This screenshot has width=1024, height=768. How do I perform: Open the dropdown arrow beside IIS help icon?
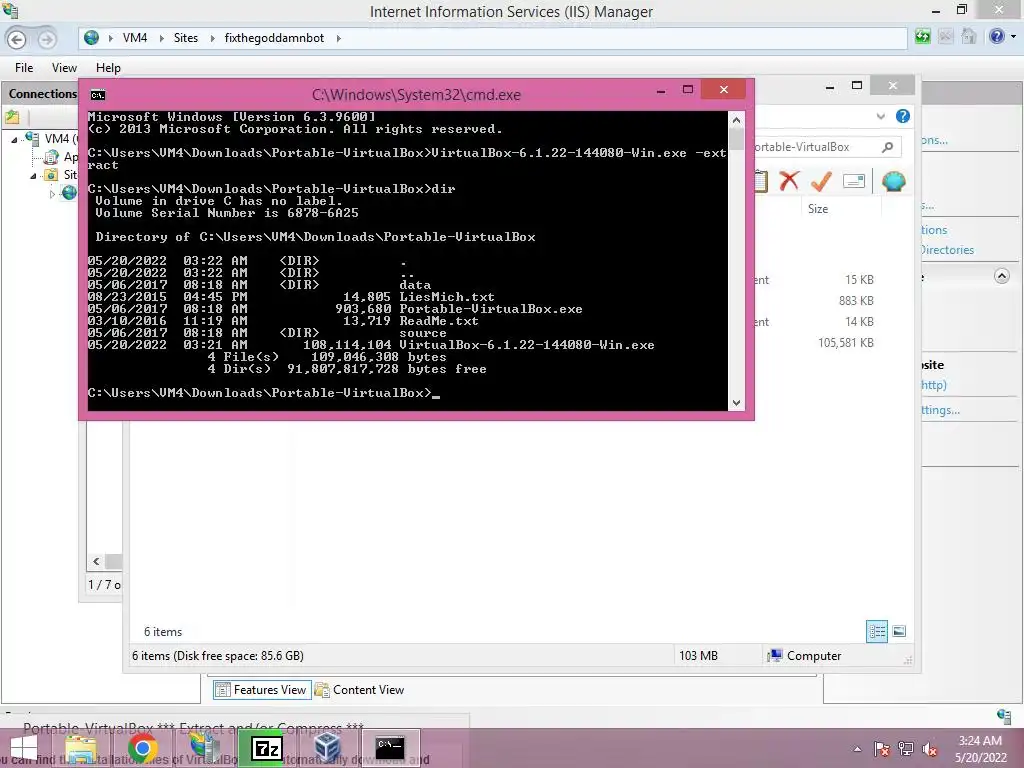click(1013, 37)
